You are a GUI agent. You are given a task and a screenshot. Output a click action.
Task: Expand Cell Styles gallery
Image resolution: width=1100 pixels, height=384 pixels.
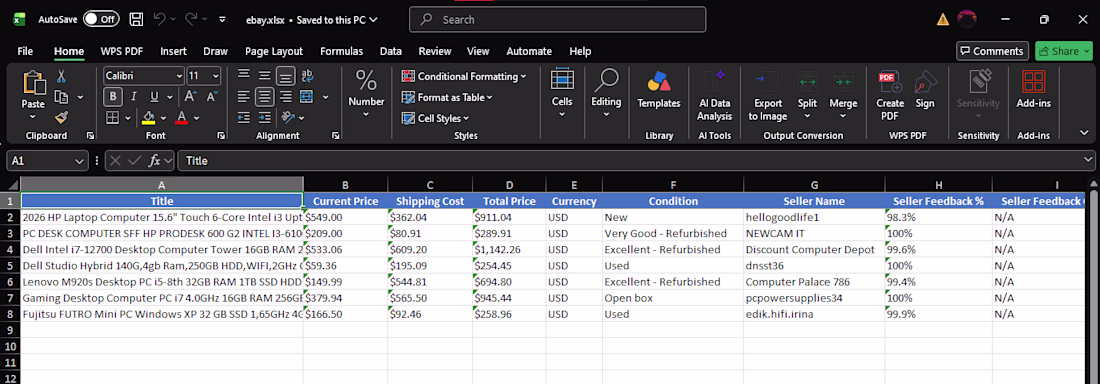(466, 119)
